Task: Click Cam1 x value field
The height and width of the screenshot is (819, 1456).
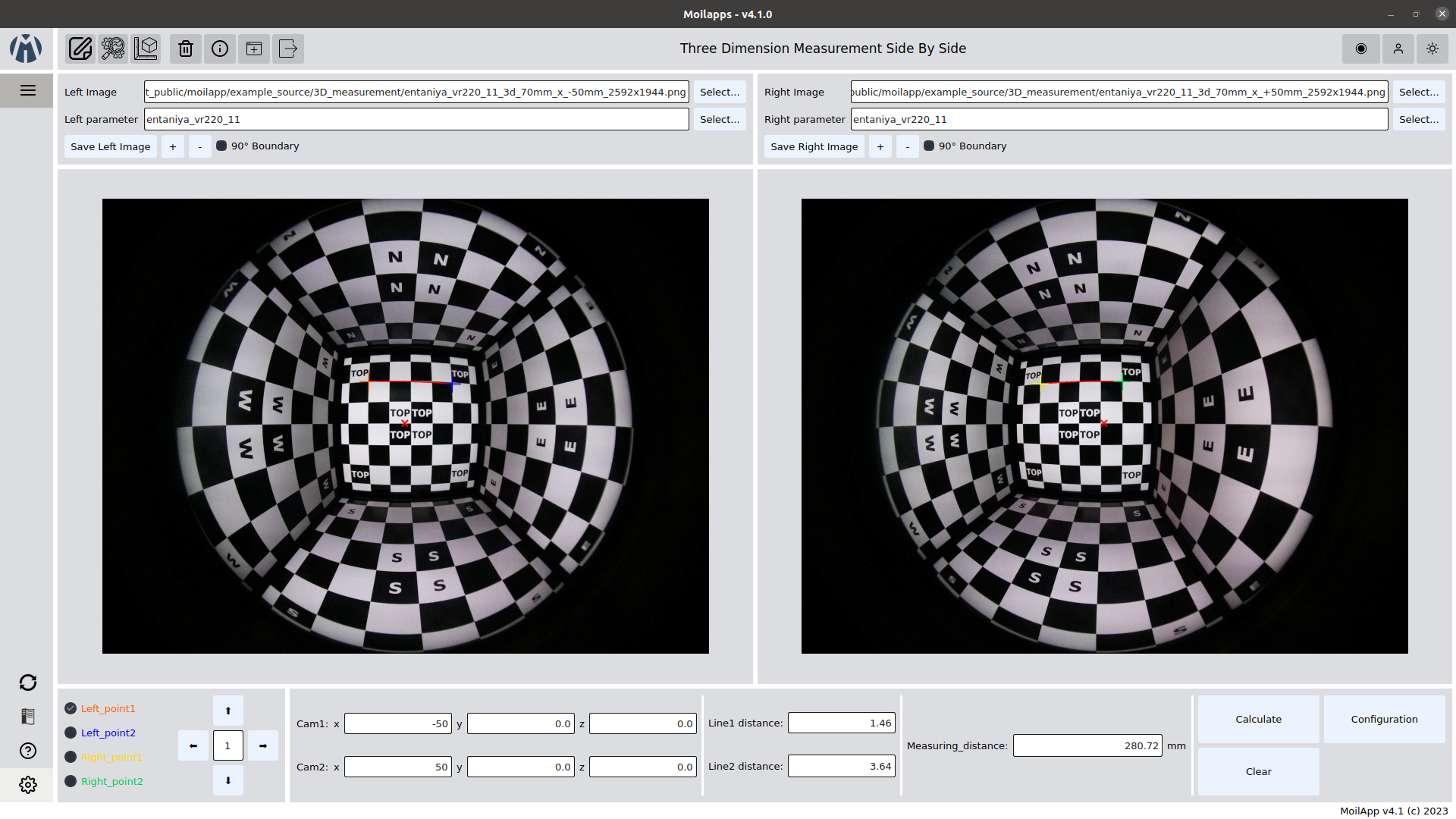Action: [x=398, y=723]
